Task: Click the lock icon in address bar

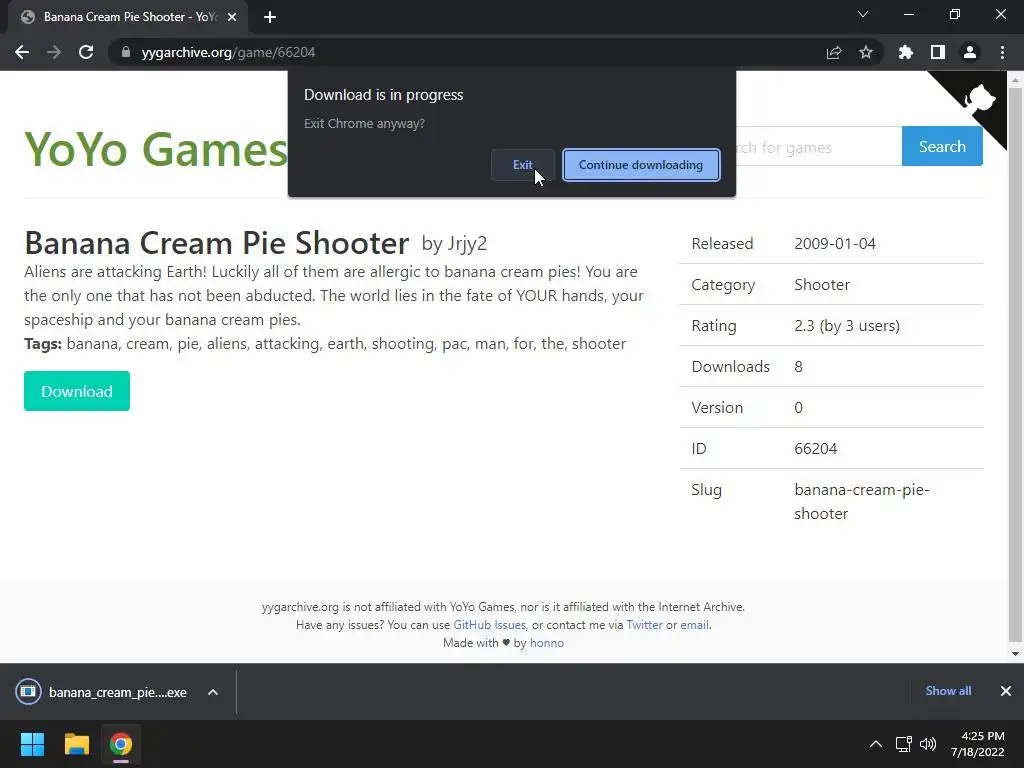Action: [126, 52]
